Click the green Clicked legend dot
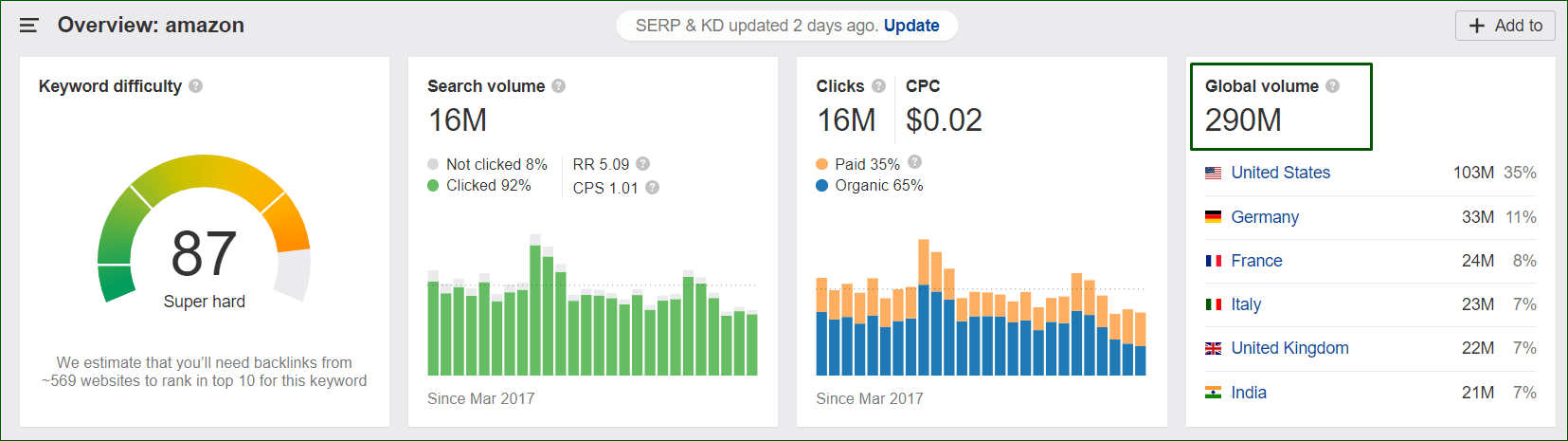The height and width of the screenshot is (441, 1568). pyautogui.click(x=433, y=186)
